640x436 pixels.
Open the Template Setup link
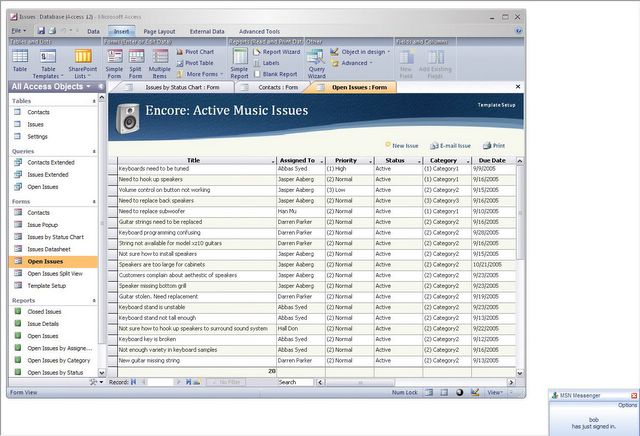pos(496,105)
